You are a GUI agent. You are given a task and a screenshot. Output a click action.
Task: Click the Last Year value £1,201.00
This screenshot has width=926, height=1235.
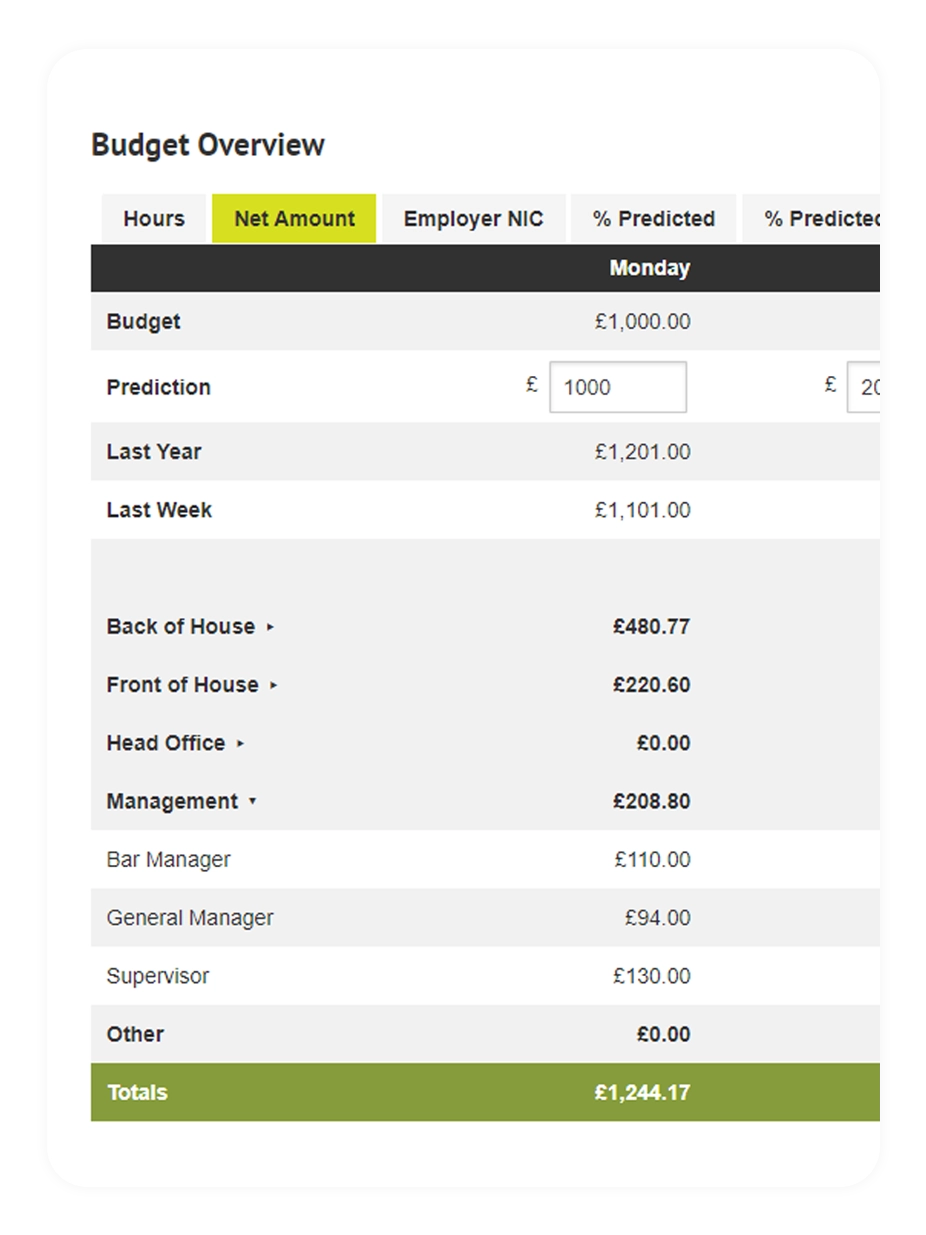[x=642, y=452]
